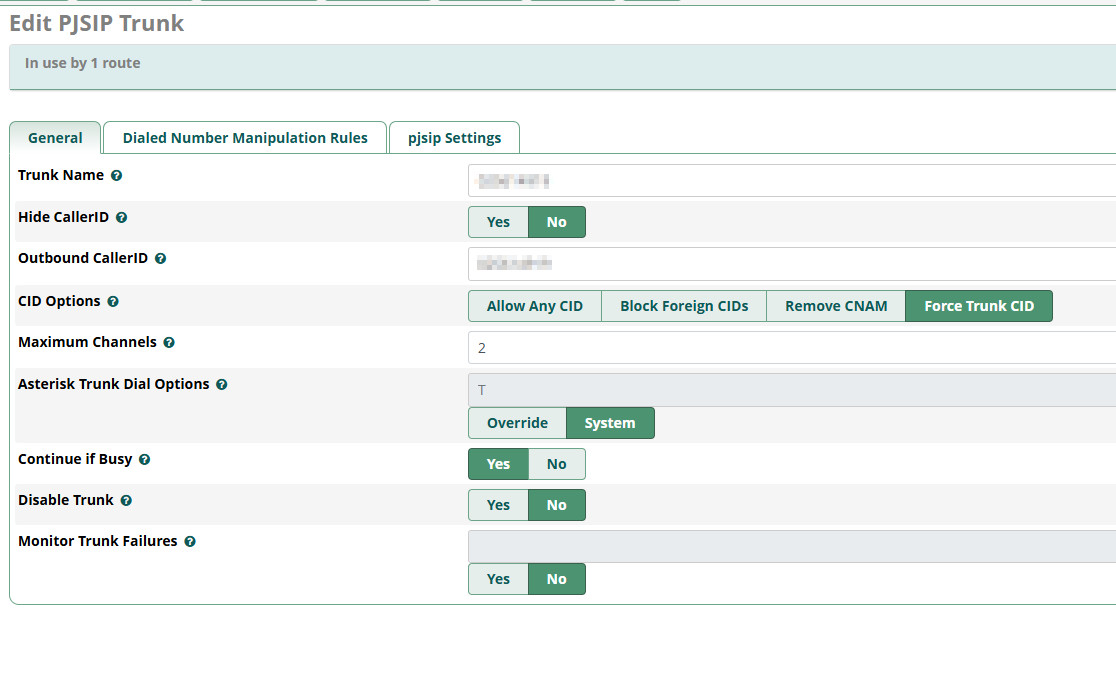Open Asterisk Trunk Dial Options help icon
The height and width of the screenshot is (682, 1116).
(x=222, y=385)
